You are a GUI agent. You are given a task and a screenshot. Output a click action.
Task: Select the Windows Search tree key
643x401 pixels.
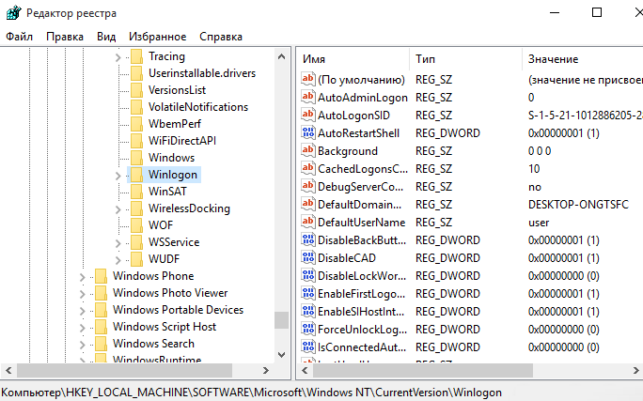pyautogui.click(x=153, y=344)
